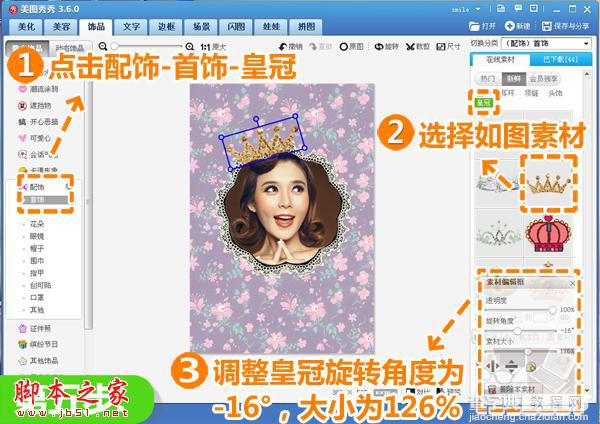Image resolution: width=600 pixels, height=424 pixels.
Task: Switch to the 边框 tab
Action: (x=166, y=27)
